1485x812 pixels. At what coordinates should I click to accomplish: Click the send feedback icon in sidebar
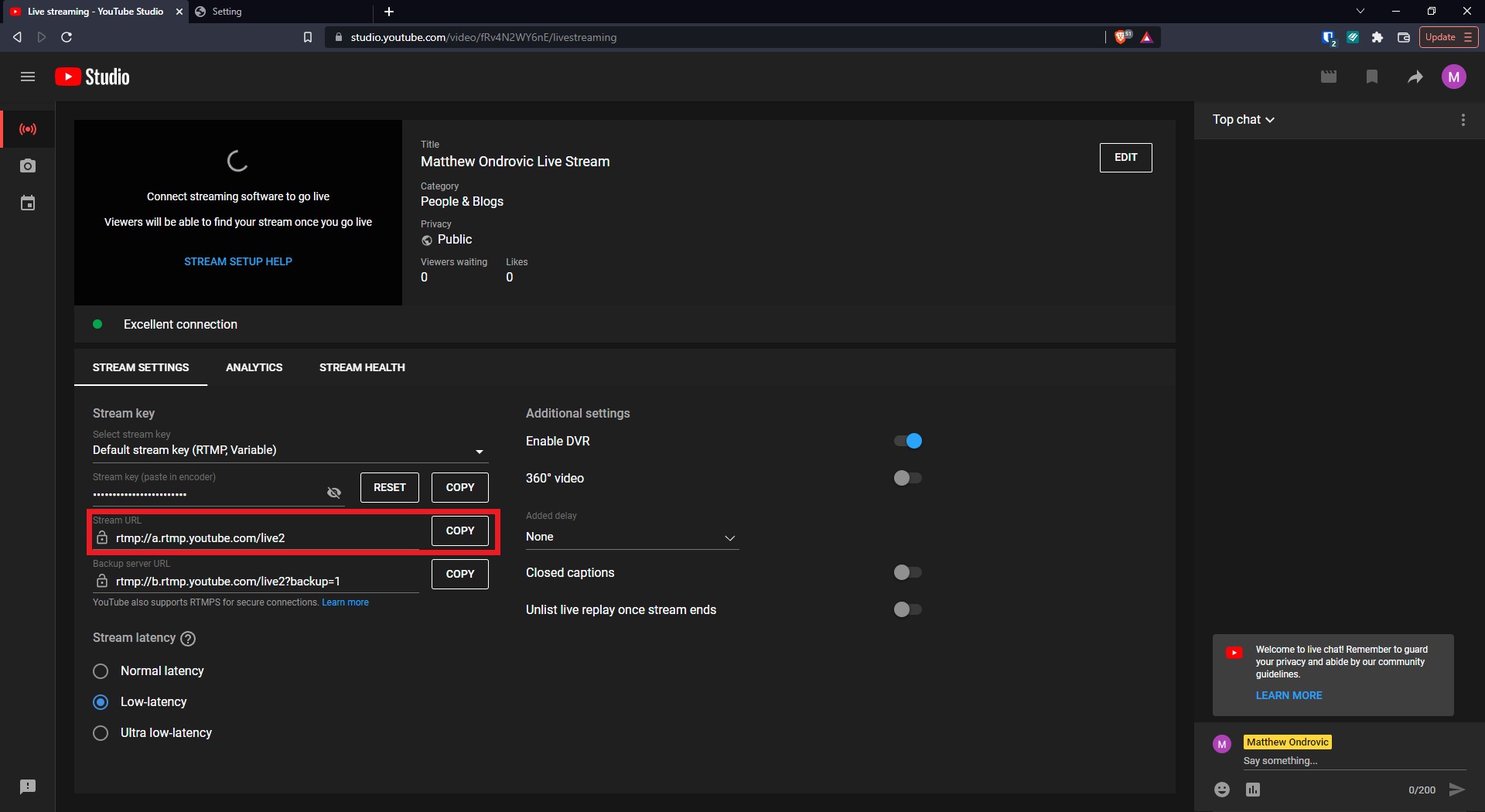(x=28, y=786)
